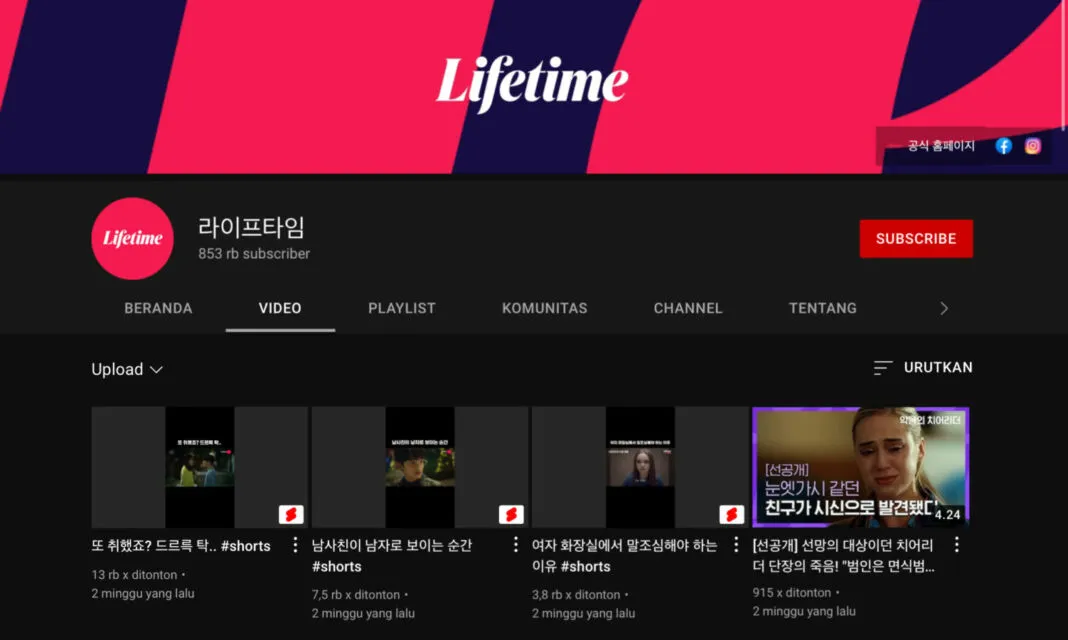The width and height of the screenshot is (1068, 640).
Task: Click title 또 취했죠? 드르륵 탁.. #shorts
Action: pyautogui.click(x=181, y=546)
